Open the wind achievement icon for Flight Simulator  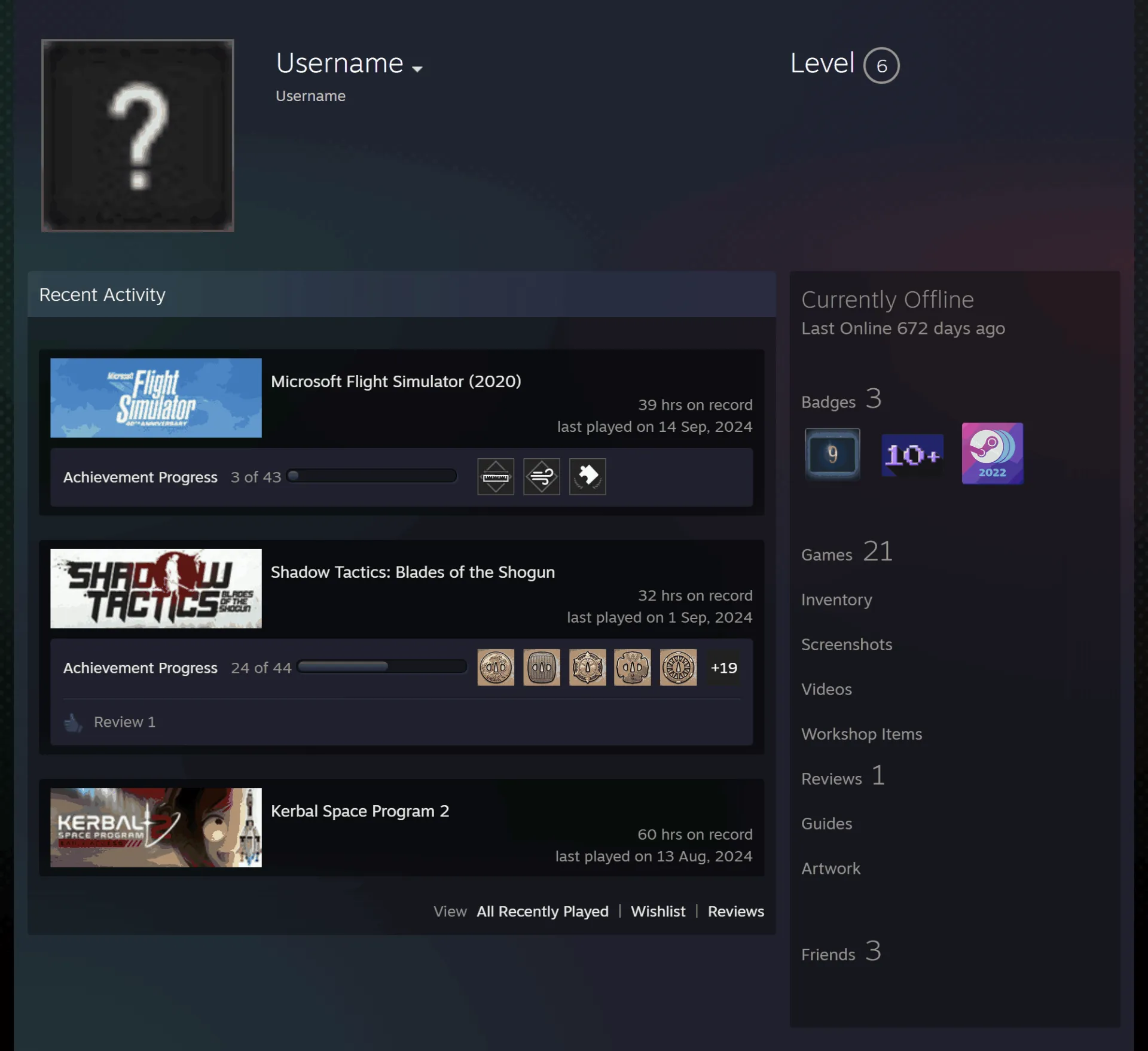click(542, 477)
